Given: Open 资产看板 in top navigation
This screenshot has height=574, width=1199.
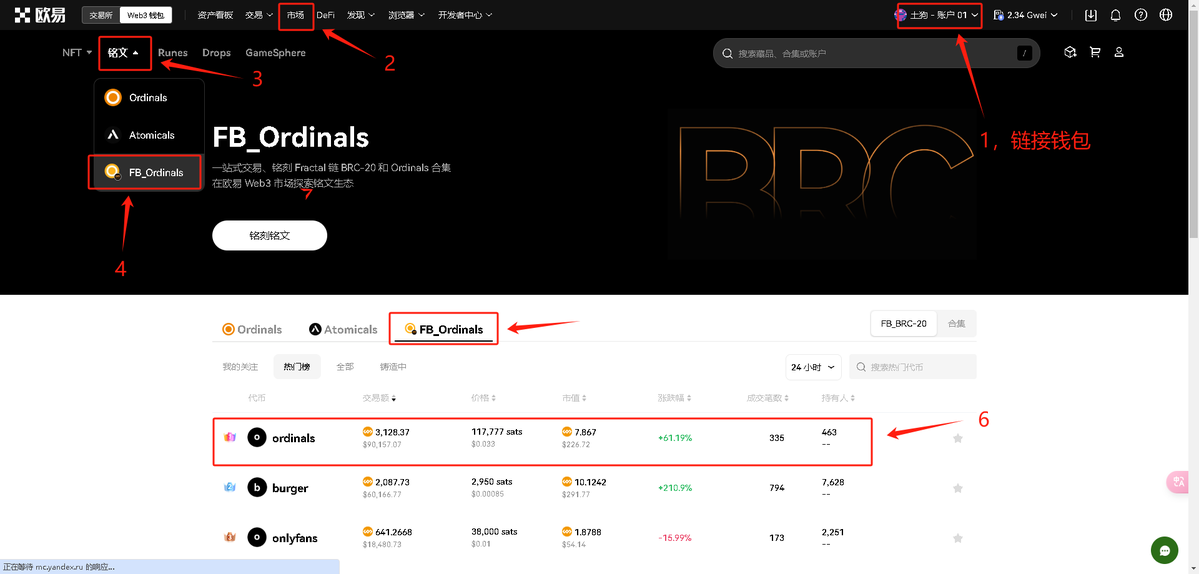Looking at the screenshot, I should click(x=214, y=15).
